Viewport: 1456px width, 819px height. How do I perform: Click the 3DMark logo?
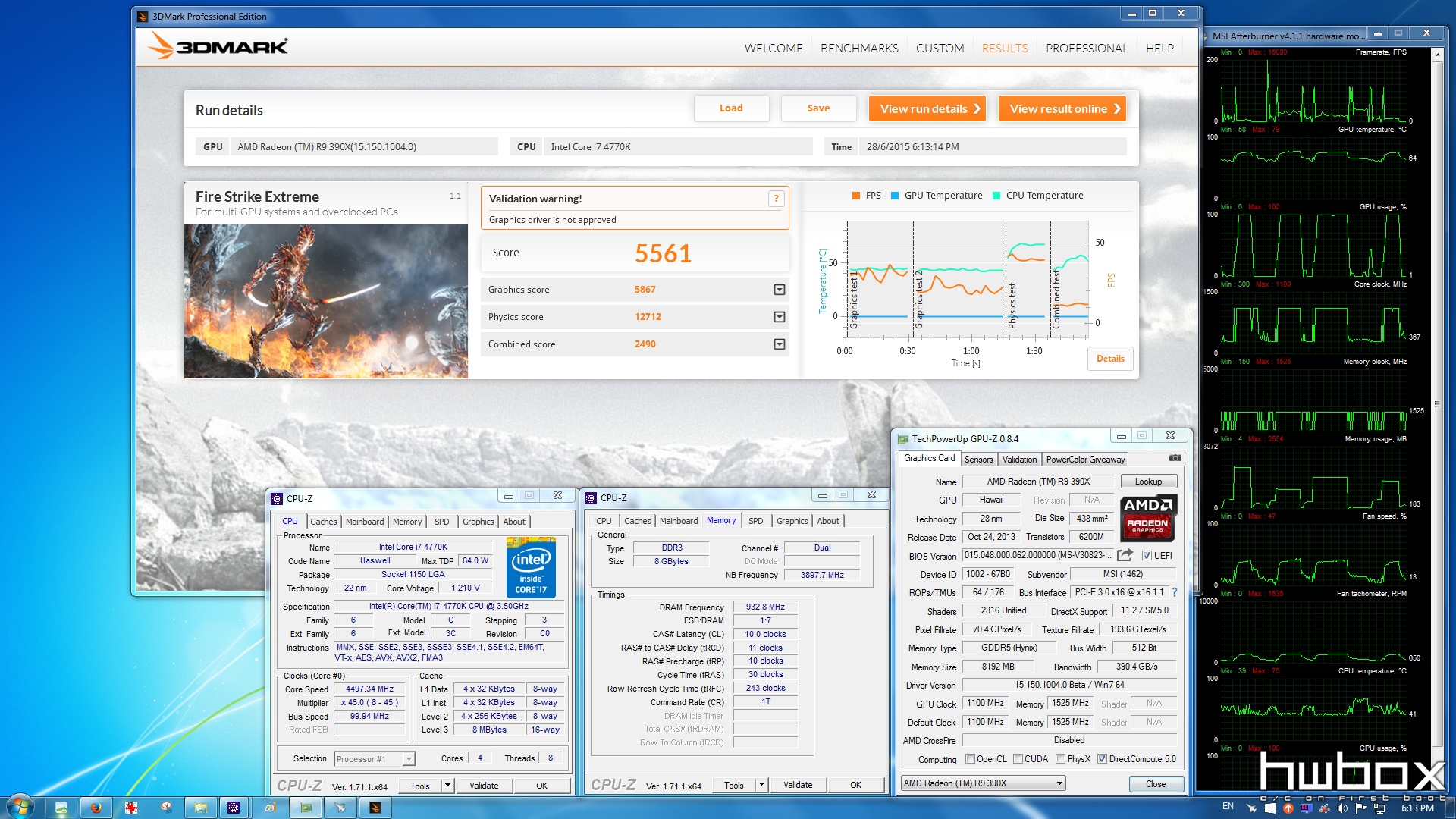218,46
